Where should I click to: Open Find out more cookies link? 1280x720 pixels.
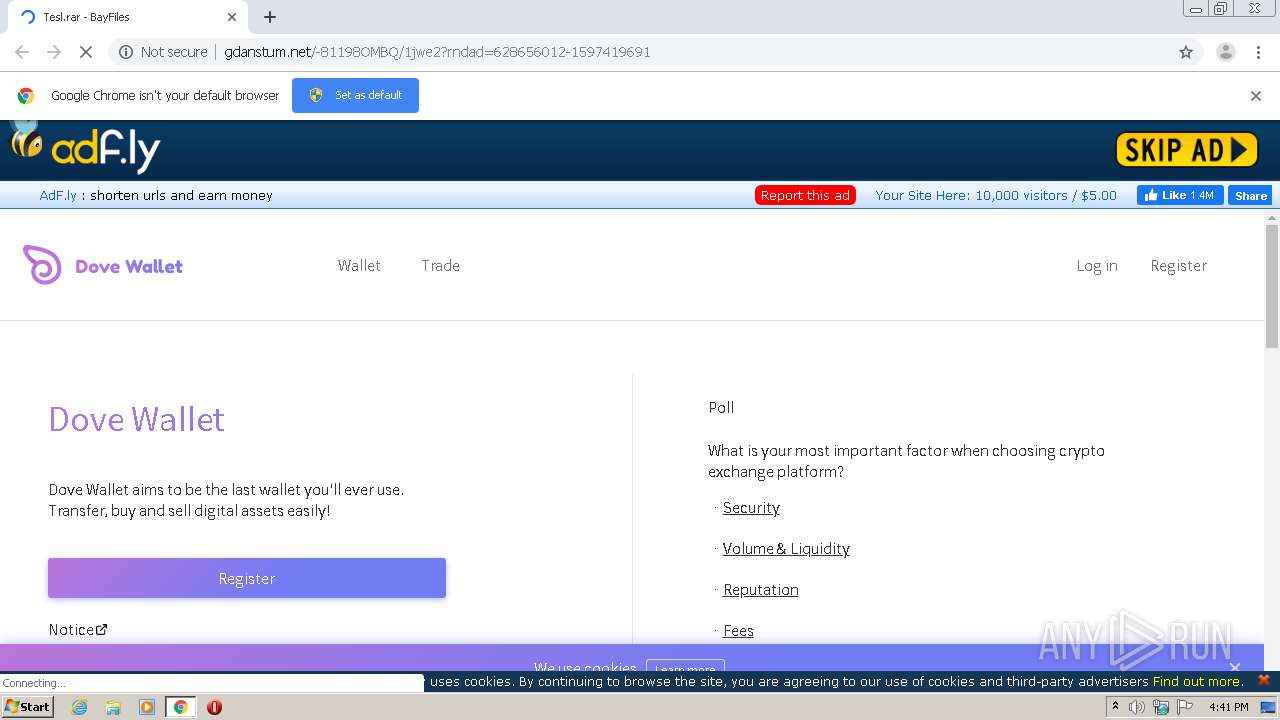click(x=1198, y=681)
